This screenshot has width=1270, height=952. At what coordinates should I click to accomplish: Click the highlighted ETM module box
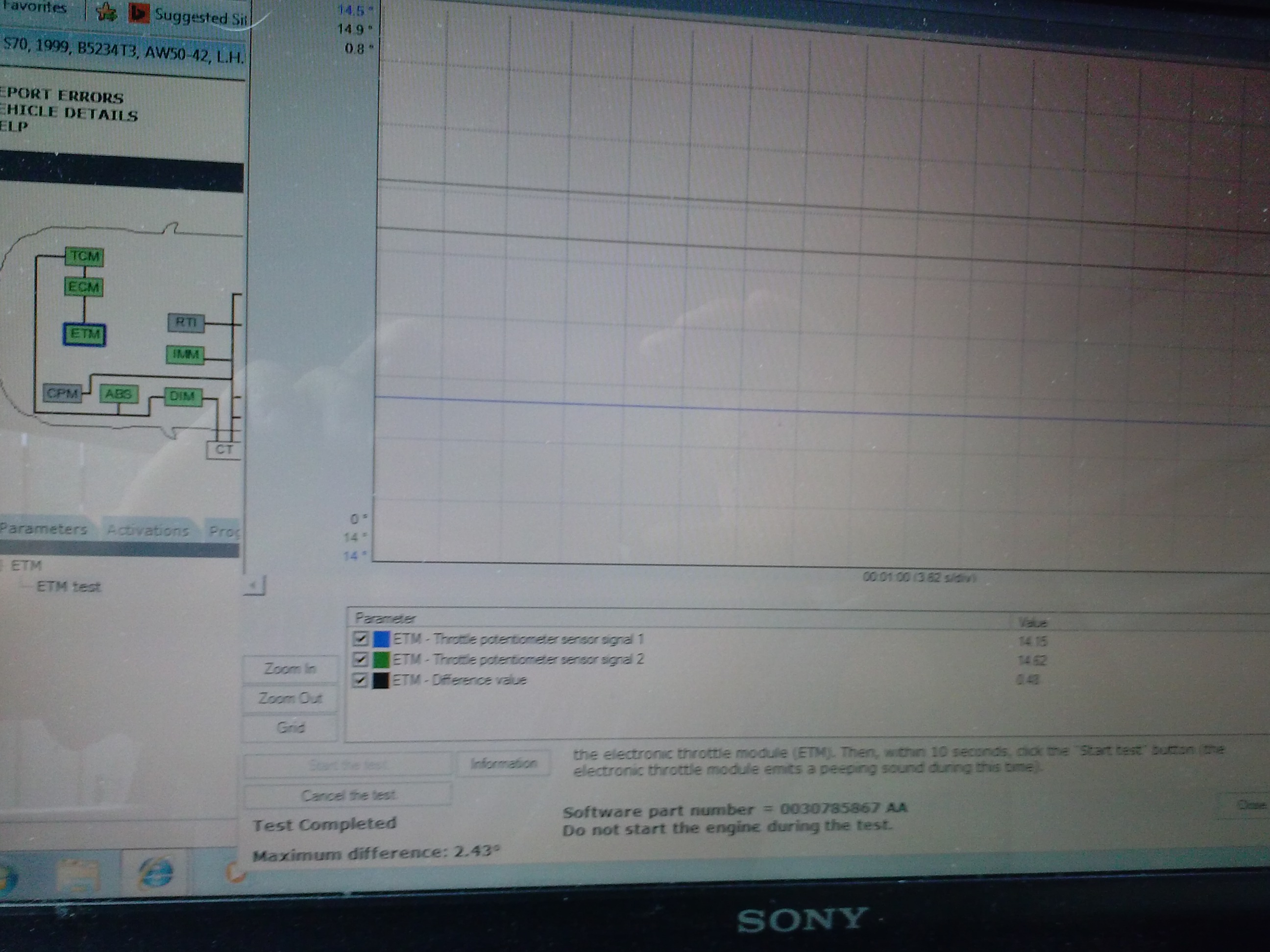coord(84,334)
